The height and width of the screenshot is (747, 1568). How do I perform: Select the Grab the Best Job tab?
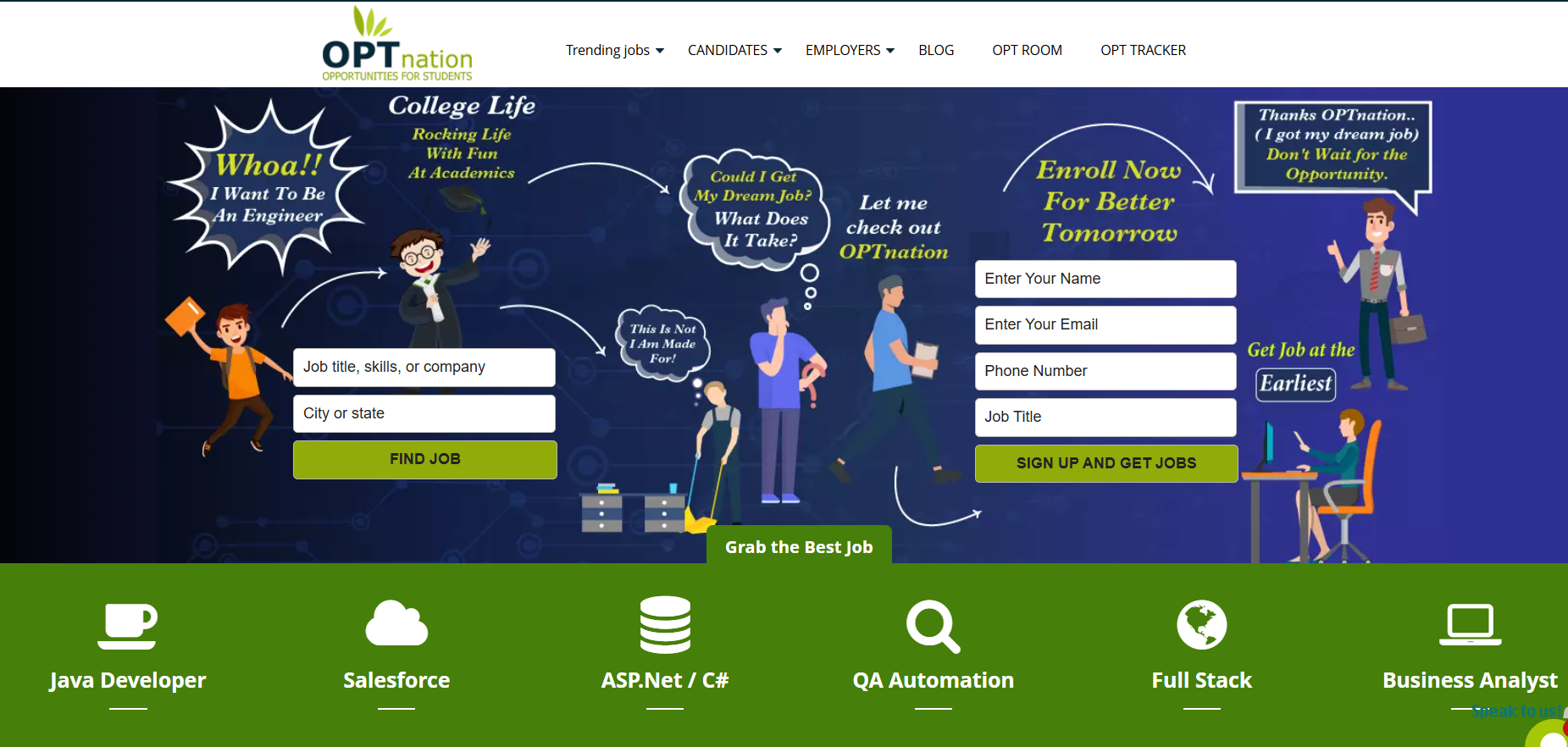(799, 545)
